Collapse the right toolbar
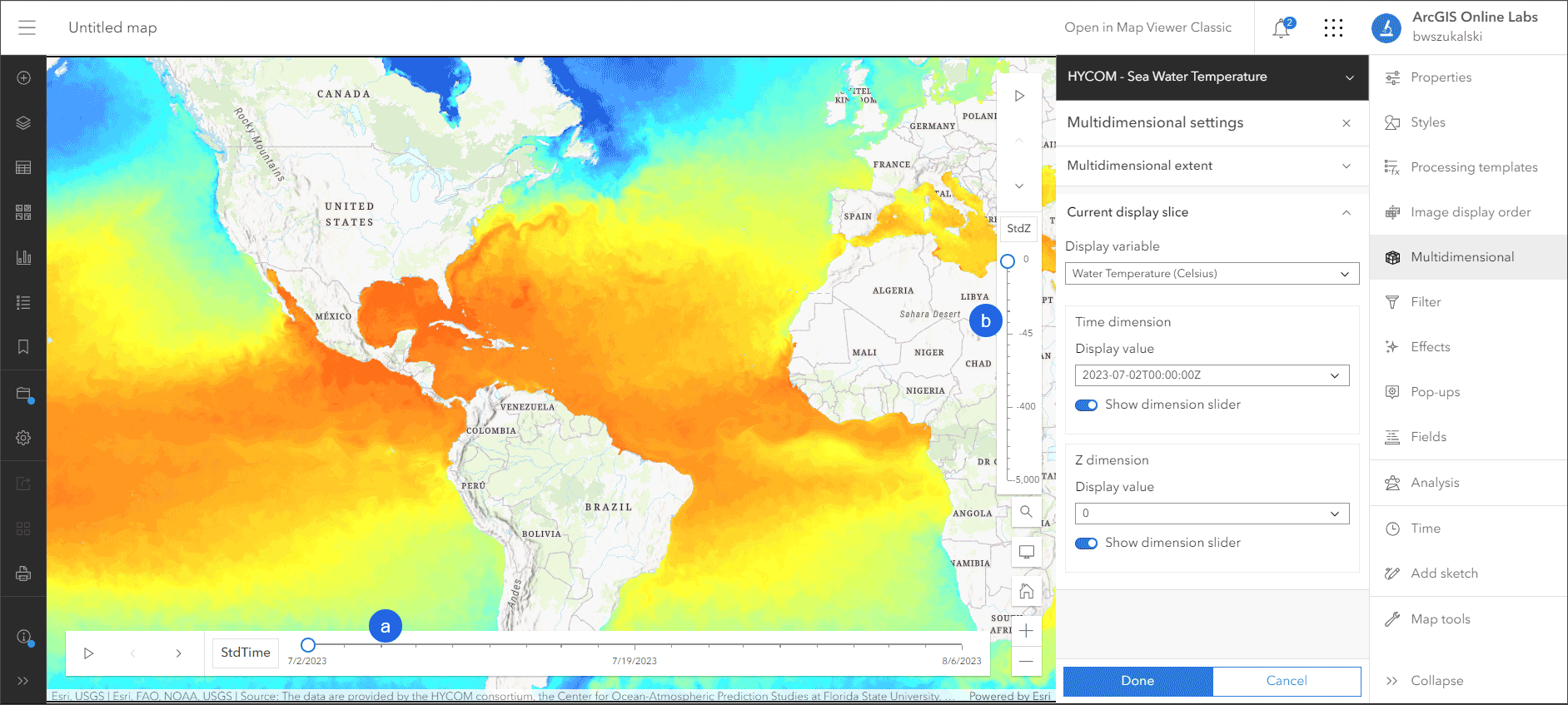 [1469, 681]
